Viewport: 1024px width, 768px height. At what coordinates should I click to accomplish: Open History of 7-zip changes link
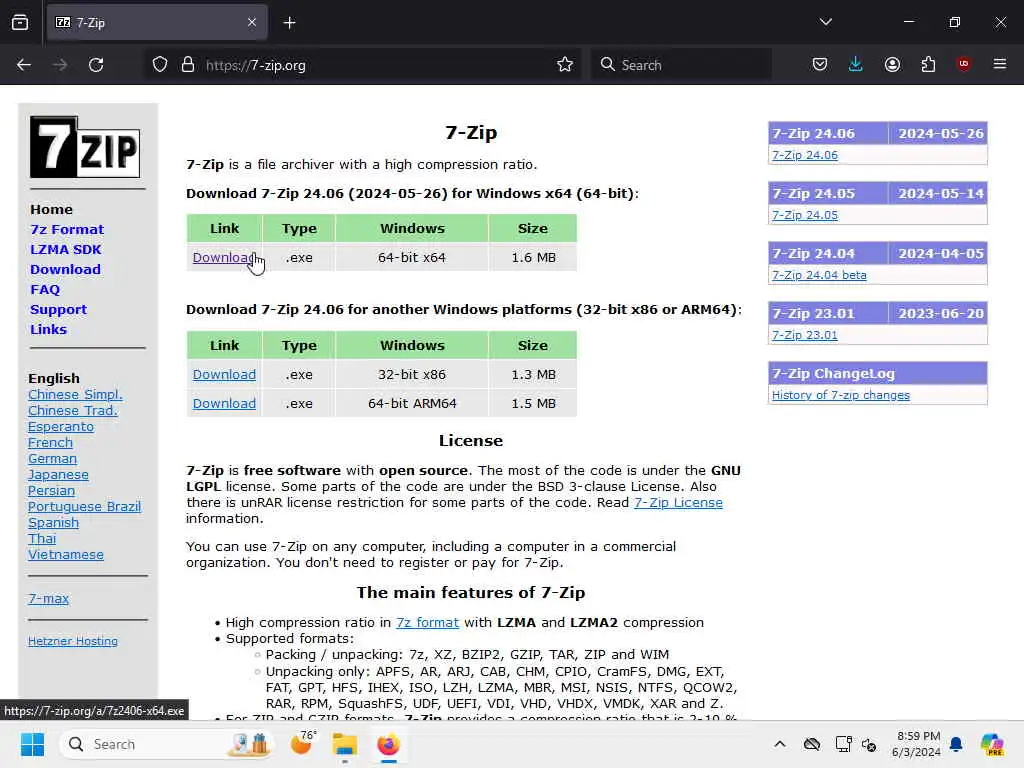pos(840,395)
